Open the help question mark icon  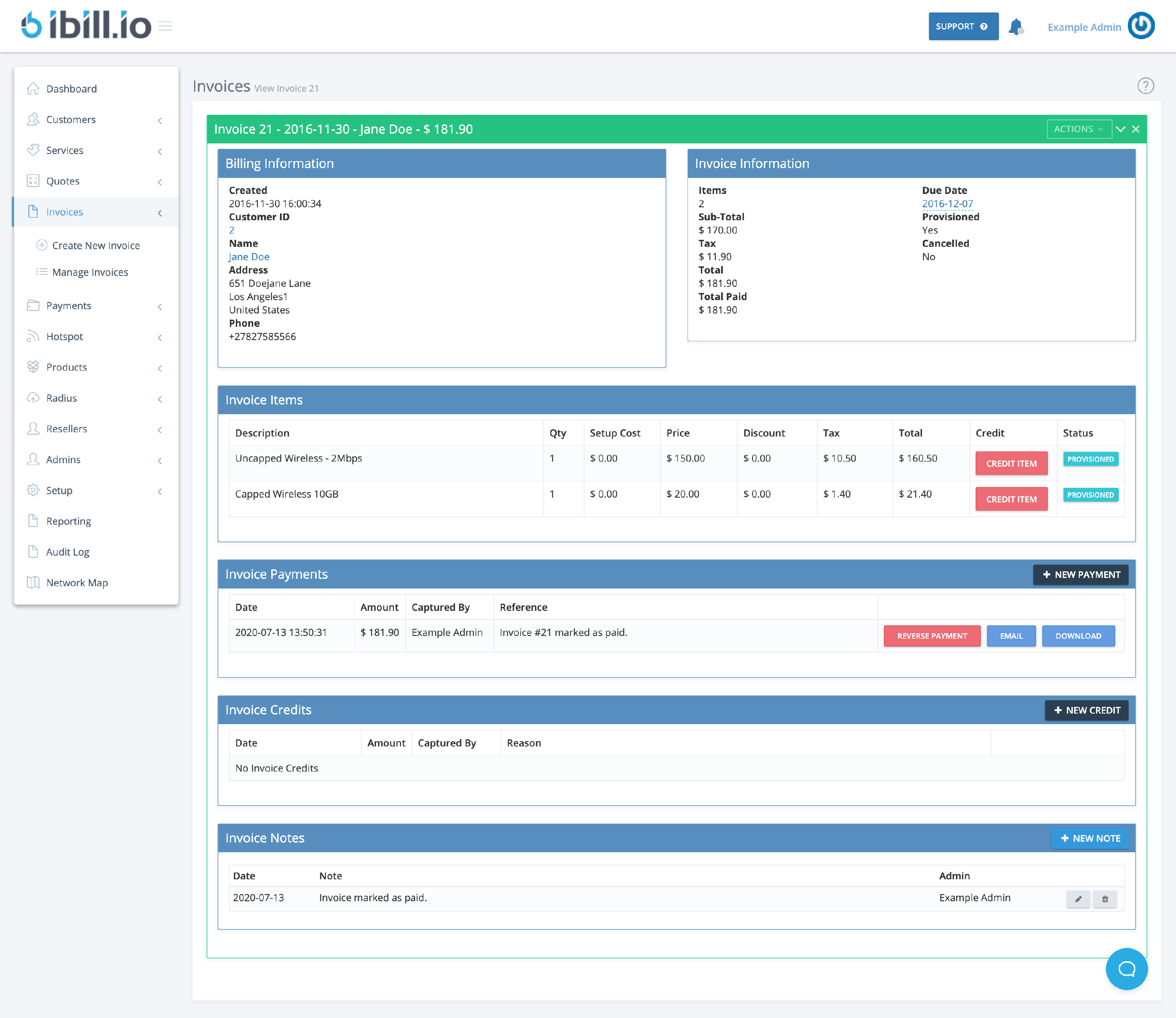point(1146,86)
